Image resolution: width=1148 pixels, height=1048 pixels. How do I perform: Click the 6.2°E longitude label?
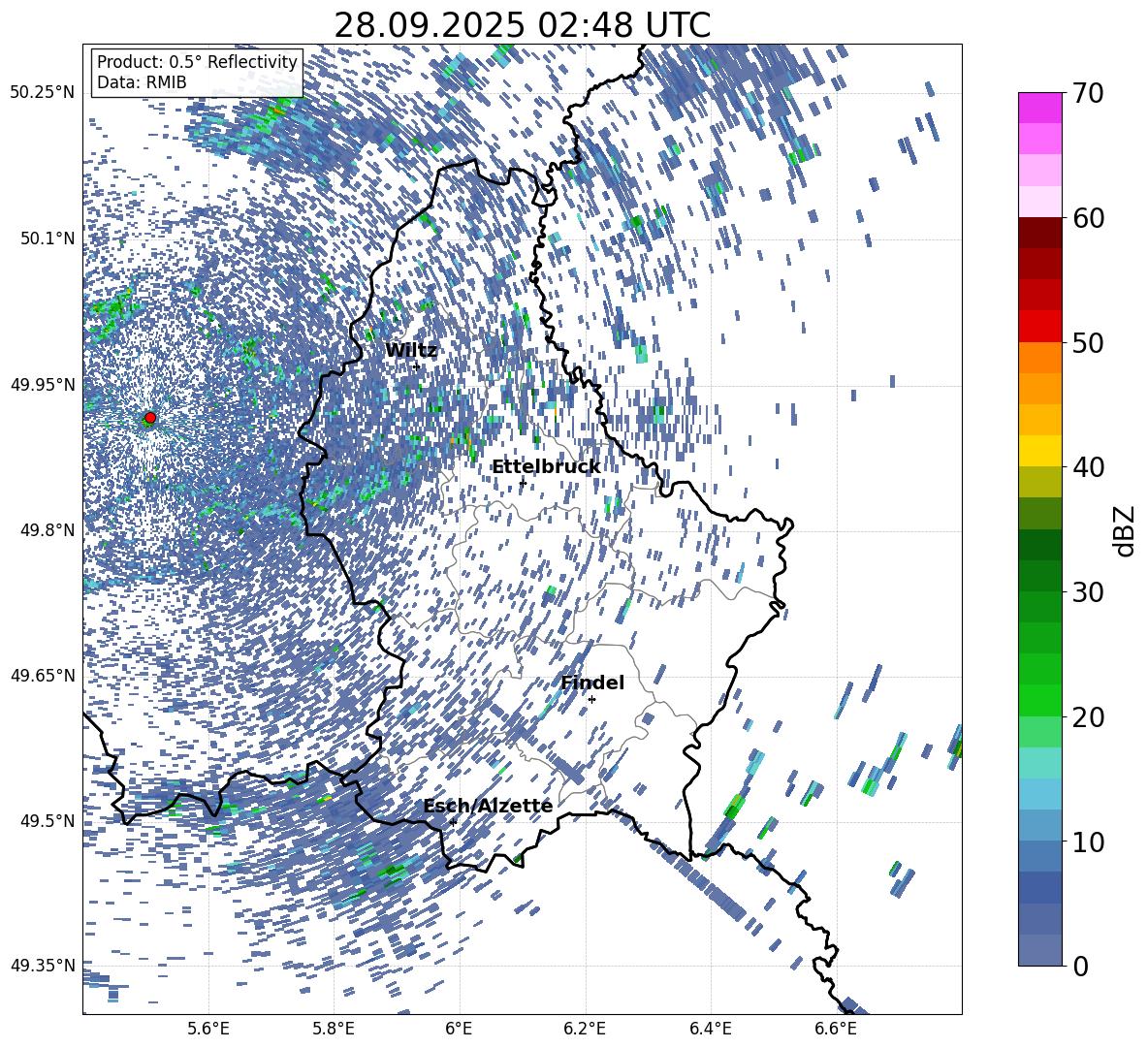tap(585, 1029)
